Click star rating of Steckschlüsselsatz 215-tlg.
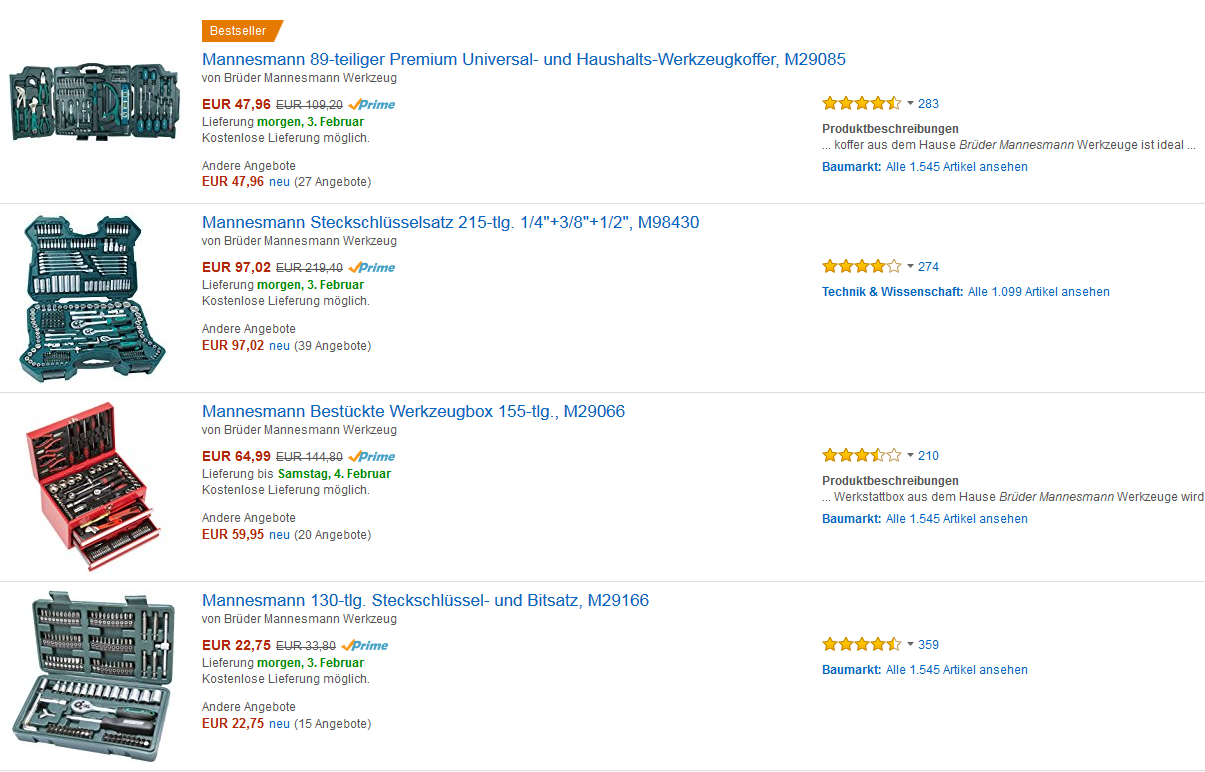 [861, 266]
